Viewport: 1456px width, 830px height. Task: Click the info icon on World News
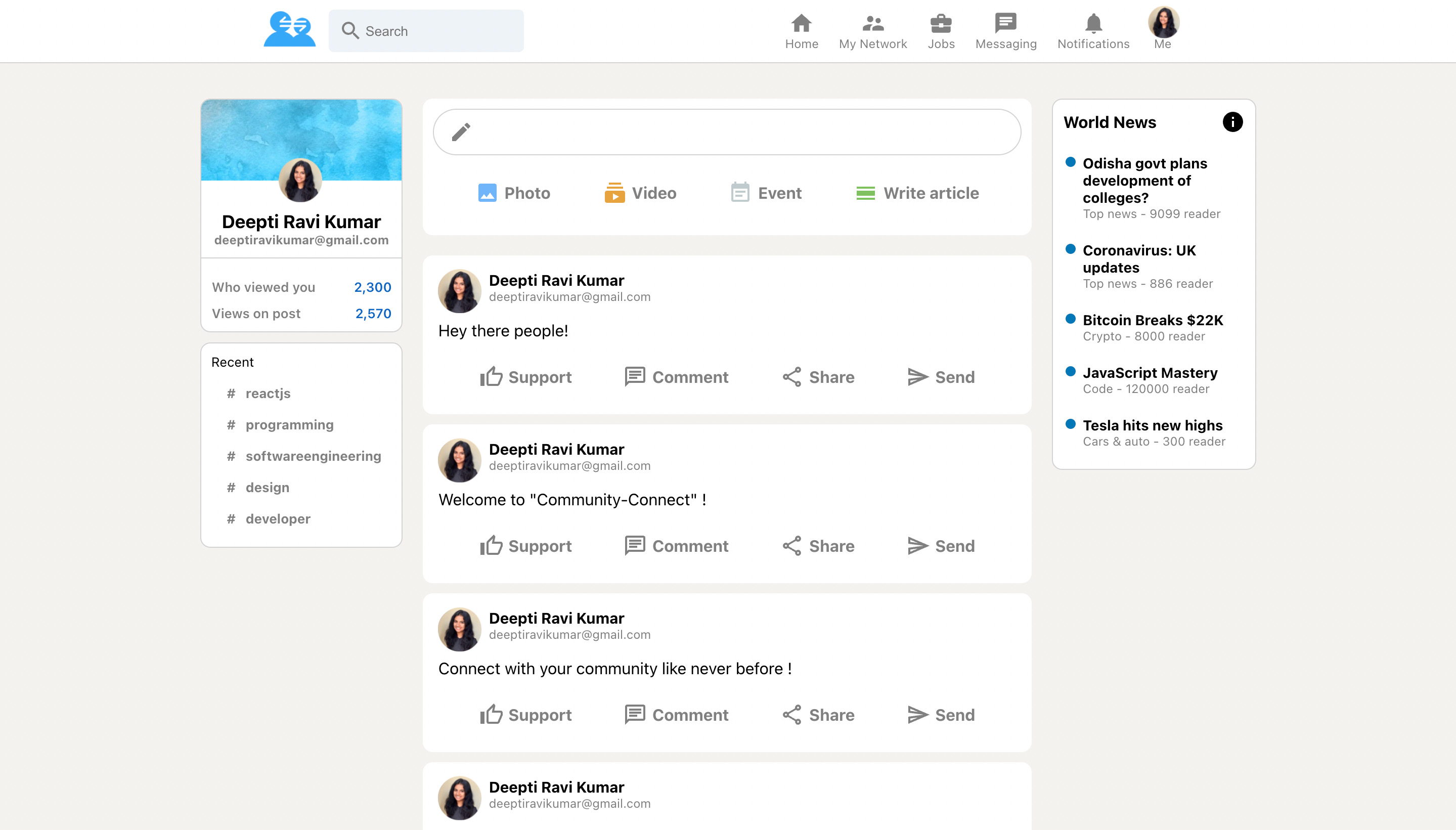1232,121
